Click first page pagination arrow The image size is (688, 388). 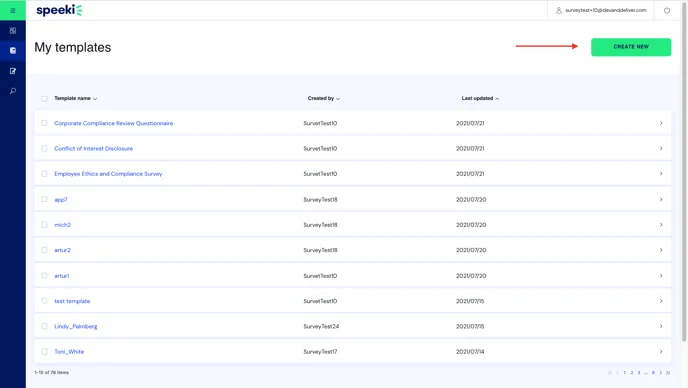coord(610,373)
